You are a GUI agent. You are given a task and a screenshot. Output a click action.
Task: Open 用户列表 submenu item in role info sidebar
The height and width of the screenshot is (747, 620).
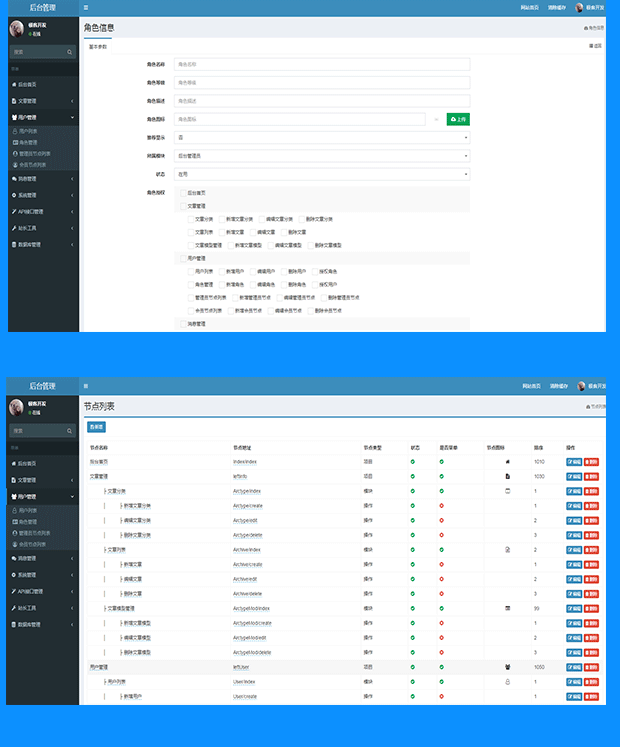(x=25, y=131)
